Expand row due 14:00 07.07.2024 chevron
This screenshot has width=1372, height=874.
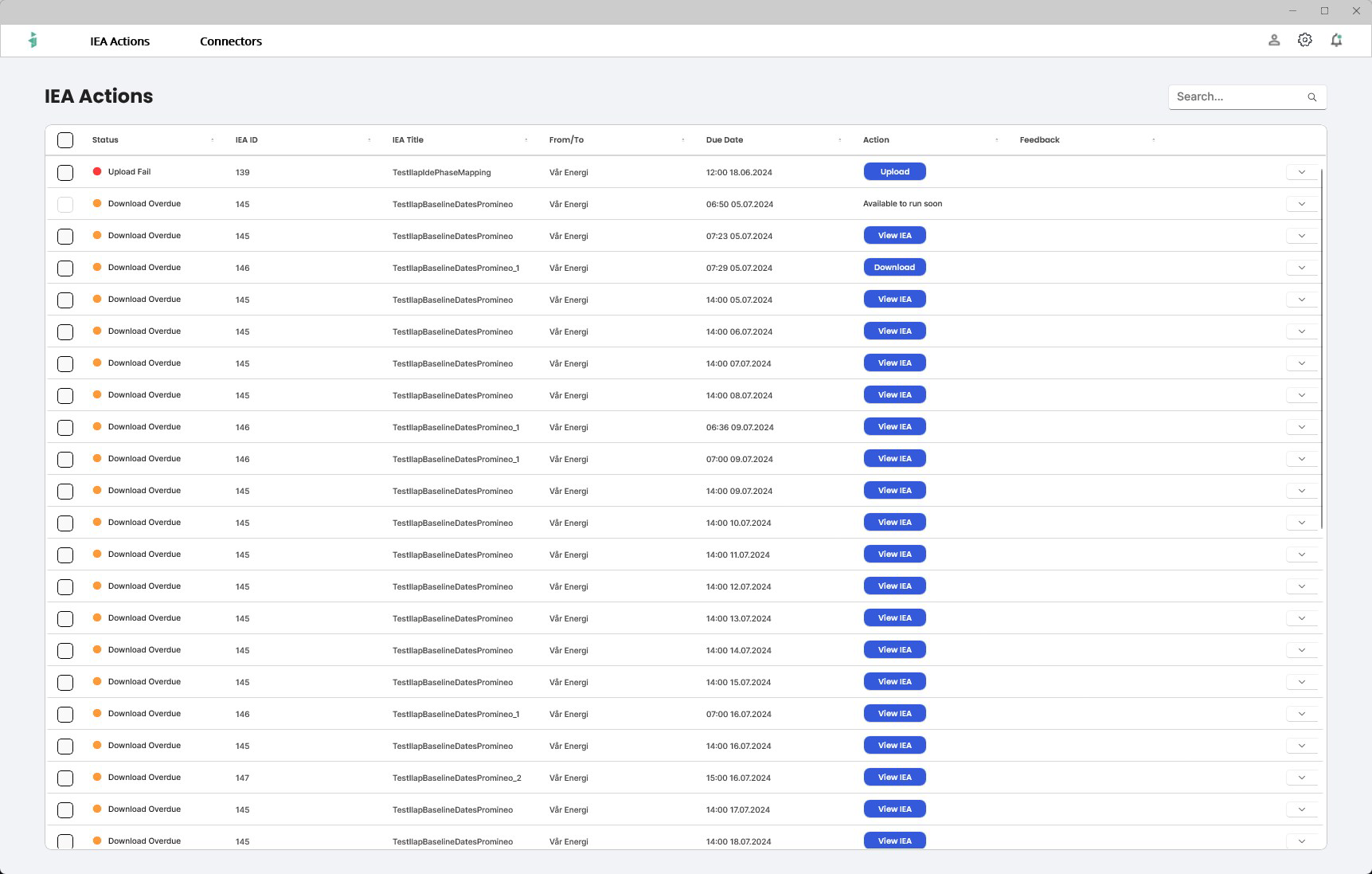point(1302,363)
